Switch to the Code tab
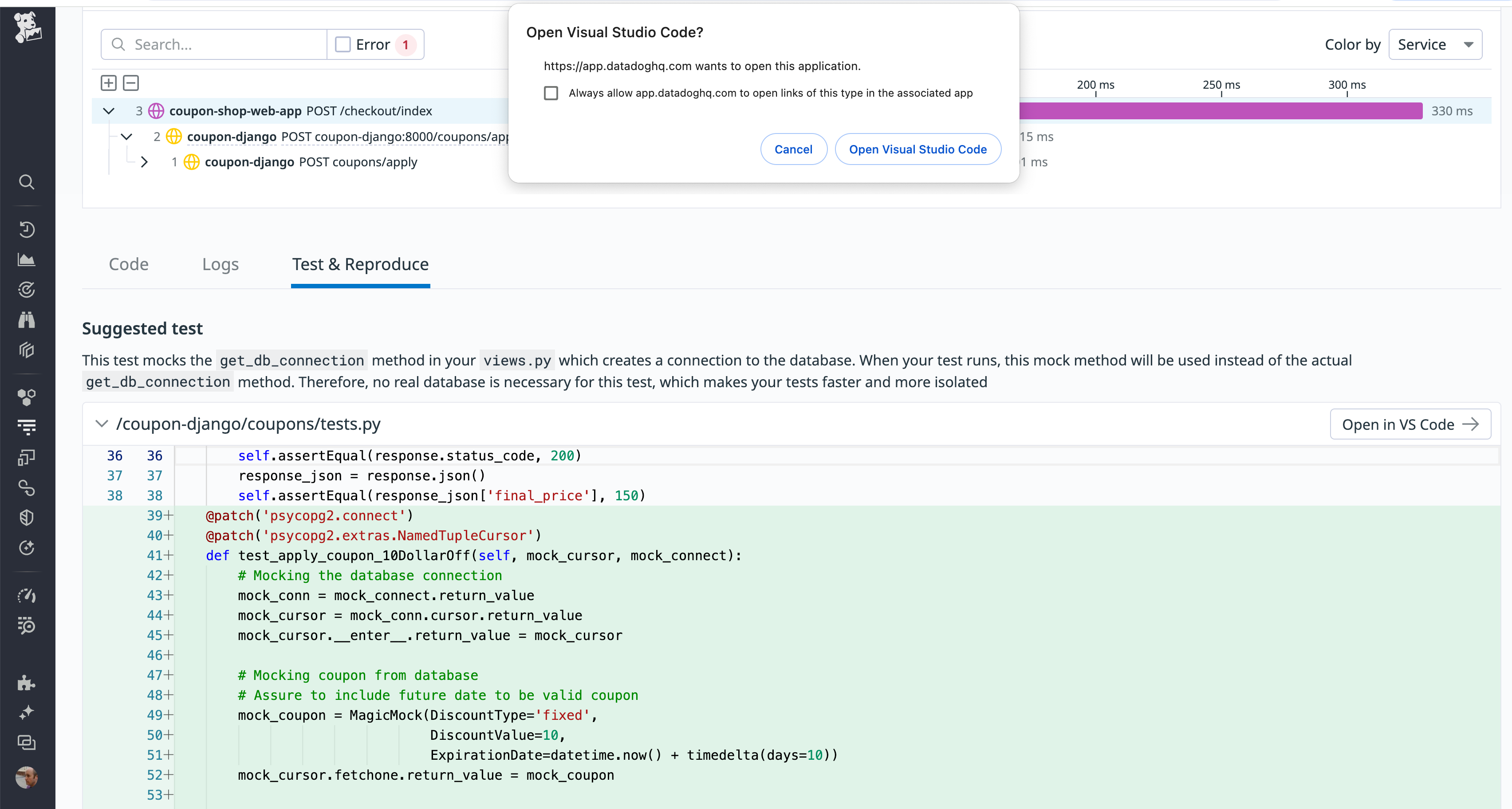The width and height of the screenshot is (1512, 809). click(x=128, y=264)
